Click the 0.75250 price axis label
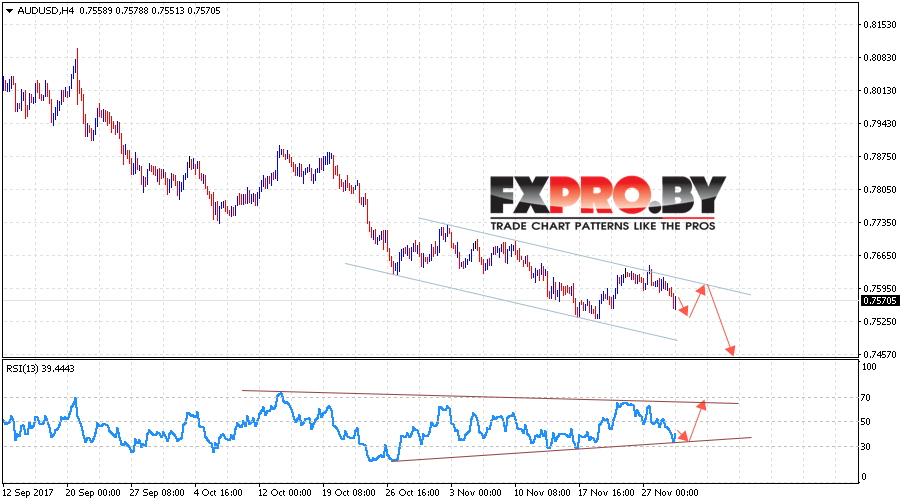 pos(880,321)
